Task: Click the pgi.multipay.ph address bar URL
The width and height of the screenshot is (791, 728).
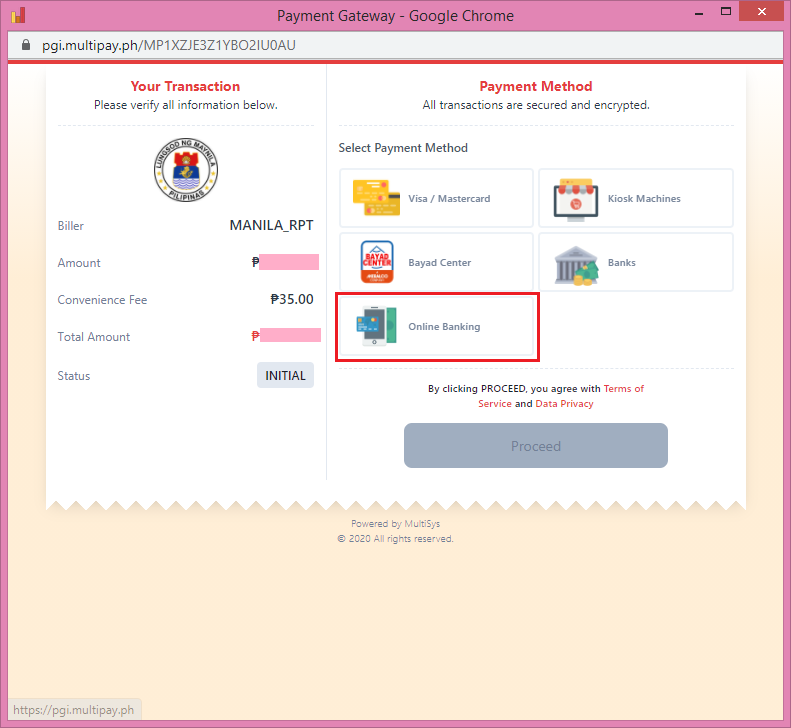Action: click(x=168, y=45)
